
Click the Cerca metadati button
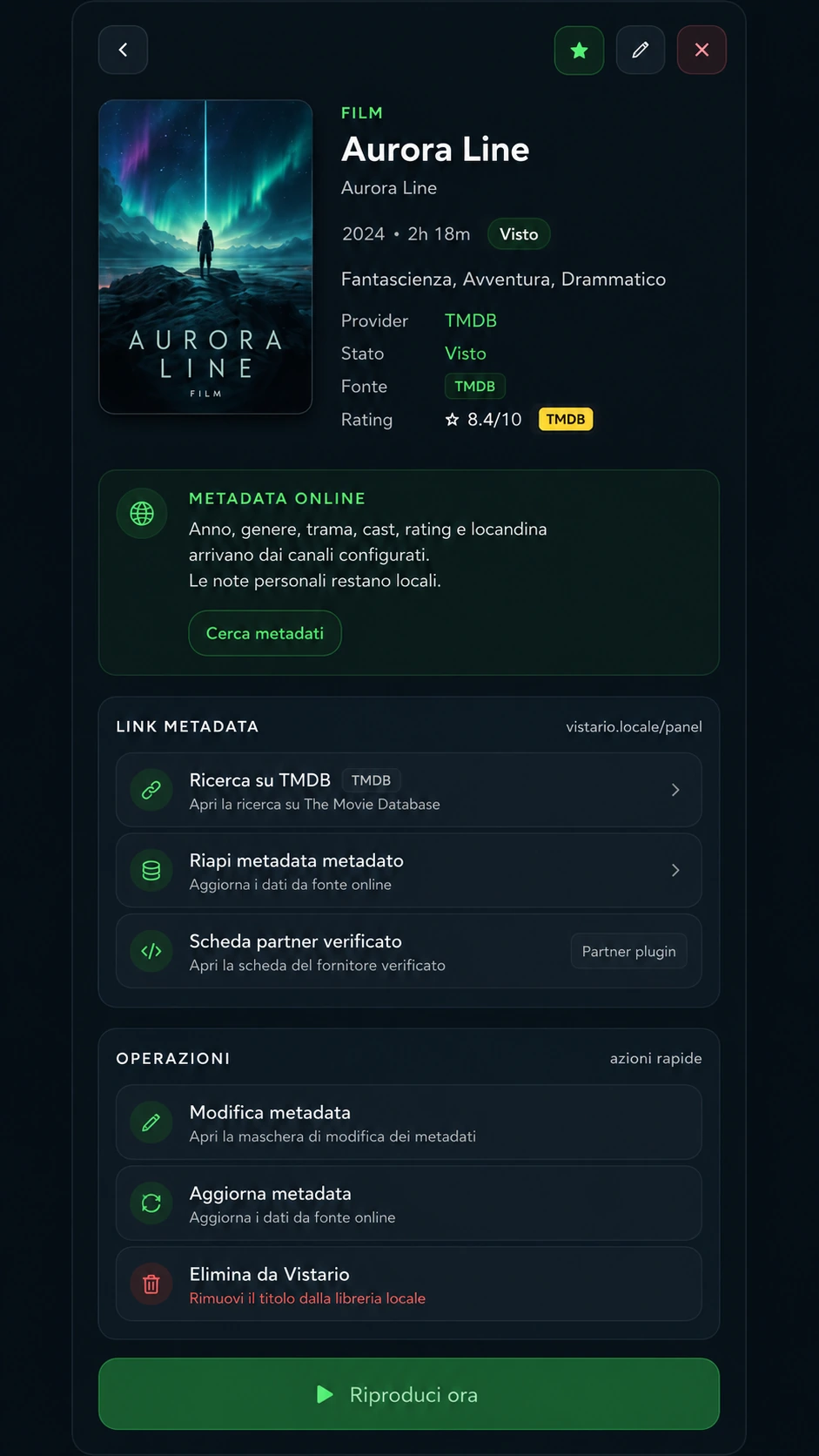tap(265, 633)
